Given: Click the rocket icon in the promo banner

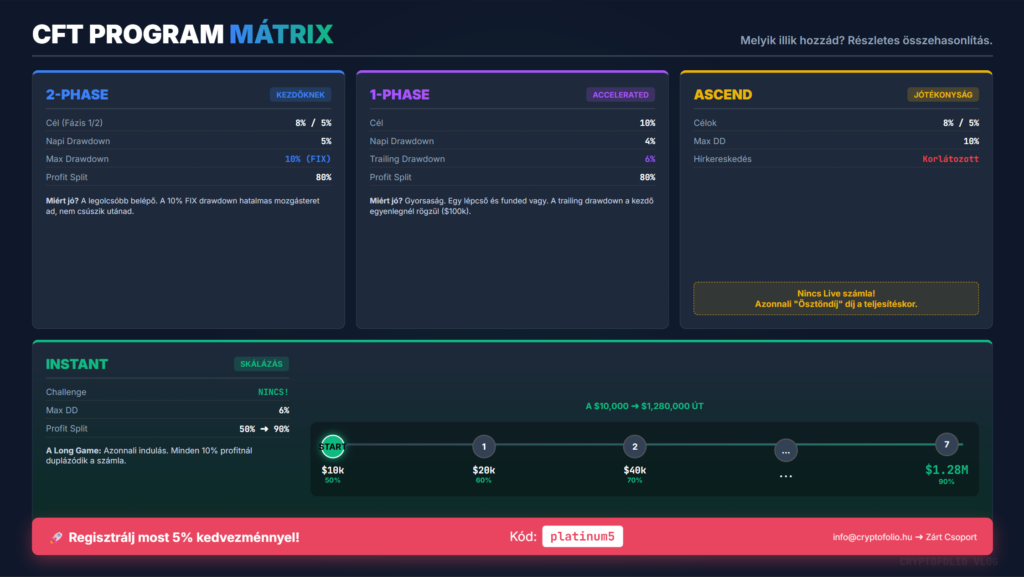Looking at the screenshot, I should tap(56, 537).
